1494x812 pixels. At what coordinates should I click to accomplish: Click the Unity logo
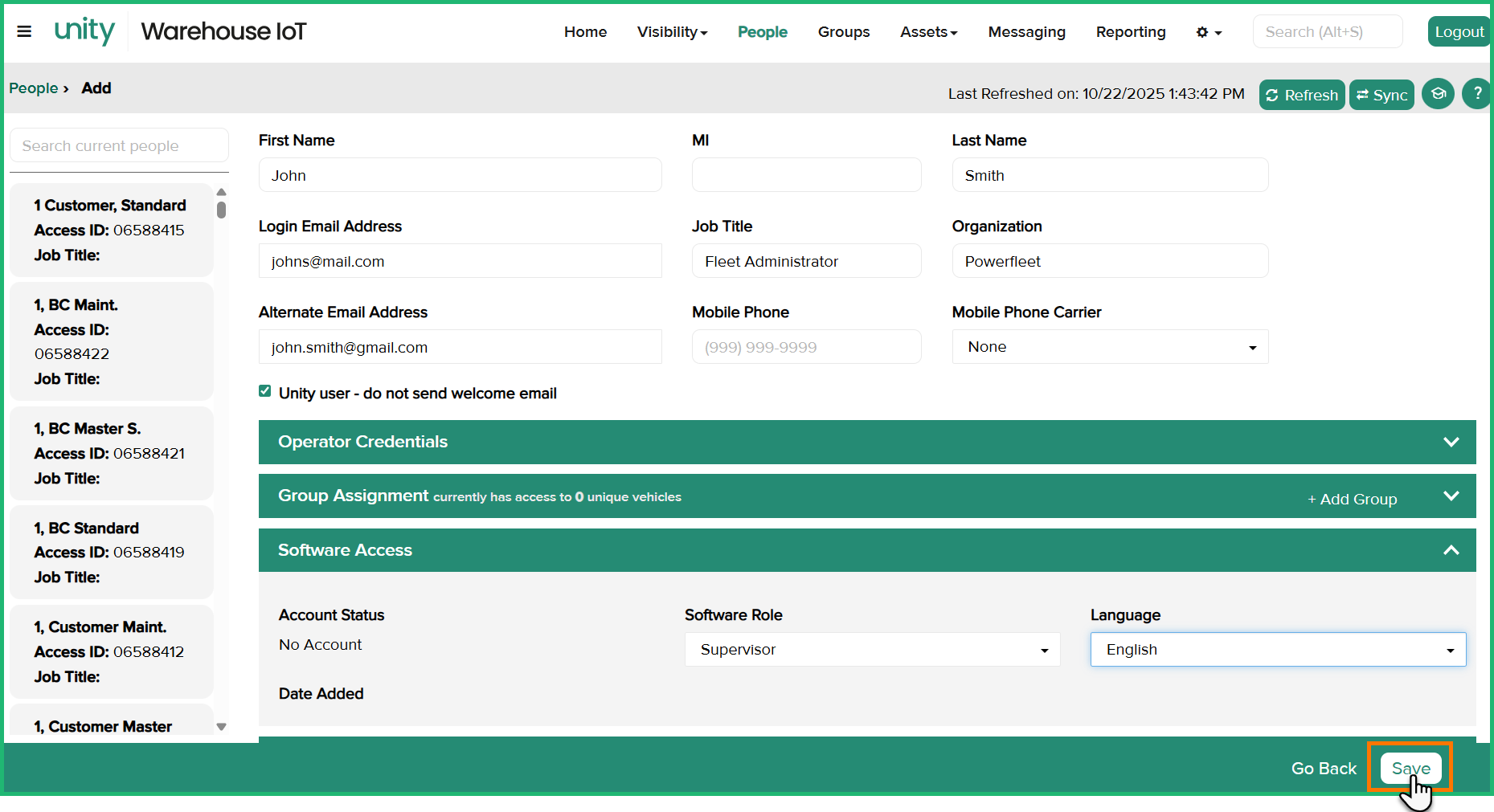pos(84,31)
